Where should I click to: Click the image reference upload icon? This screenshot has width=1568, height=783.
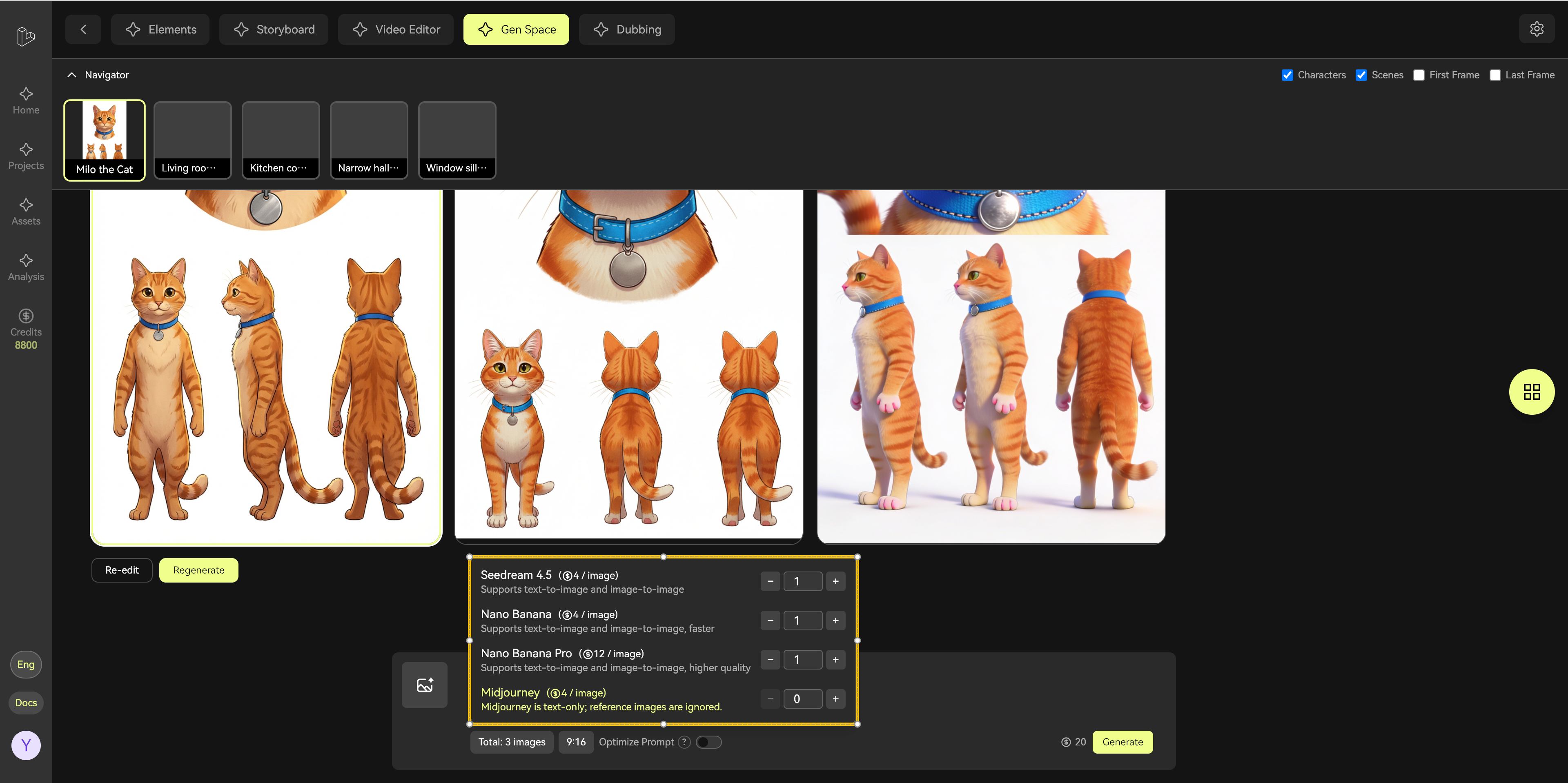424,685
